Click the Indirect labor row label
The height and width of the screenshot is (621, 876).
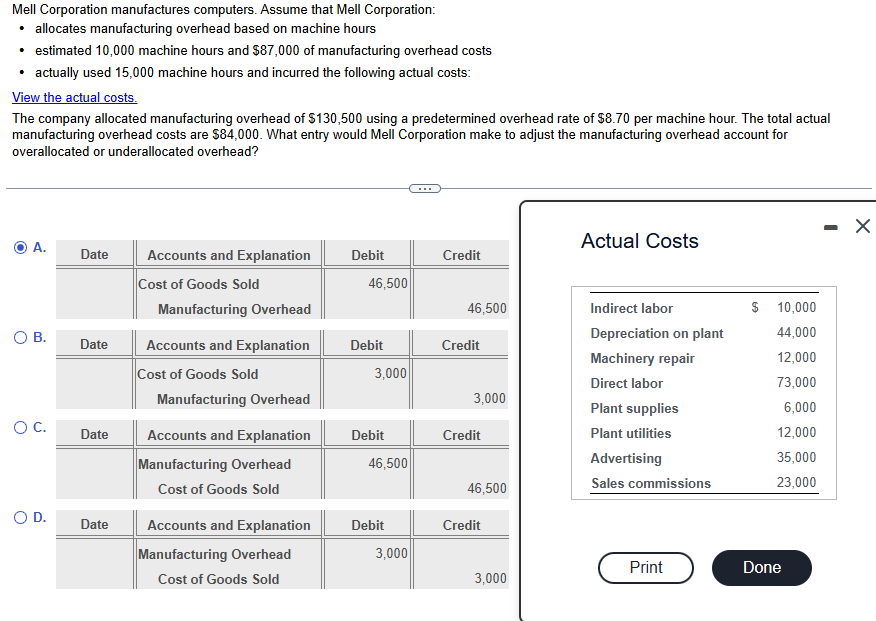[631, 308]
